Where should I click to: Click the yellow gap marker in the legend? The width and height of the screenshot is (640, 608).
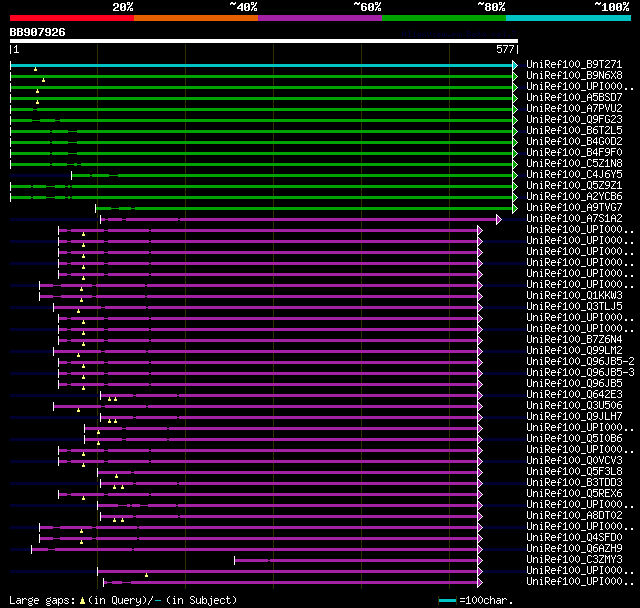click(82, 601)
